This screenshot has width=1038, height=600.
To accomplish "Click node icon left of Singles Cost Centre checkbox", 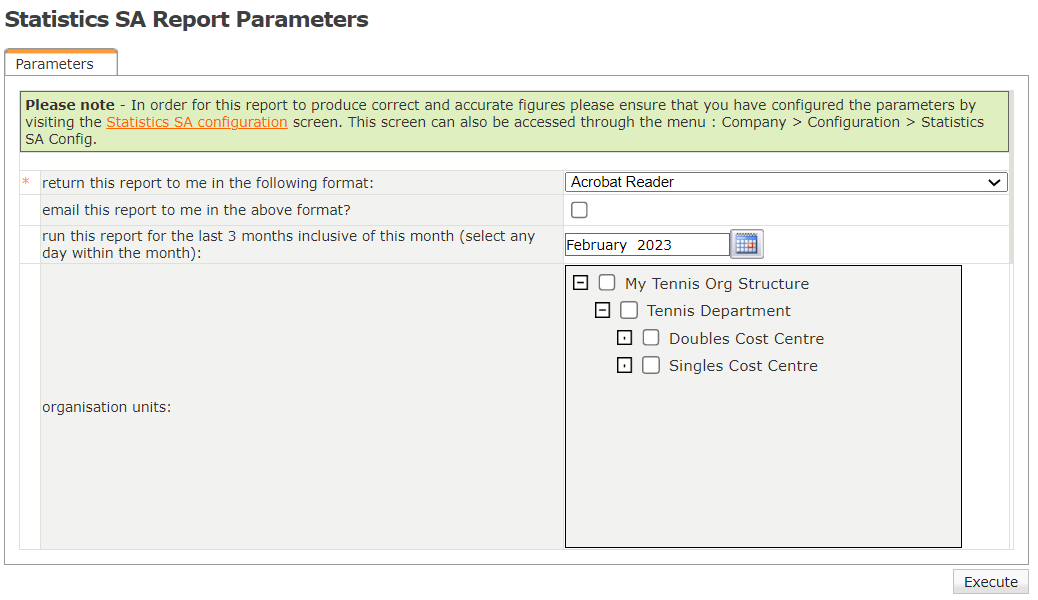I will pyautogui.click(x=624, y=365).
